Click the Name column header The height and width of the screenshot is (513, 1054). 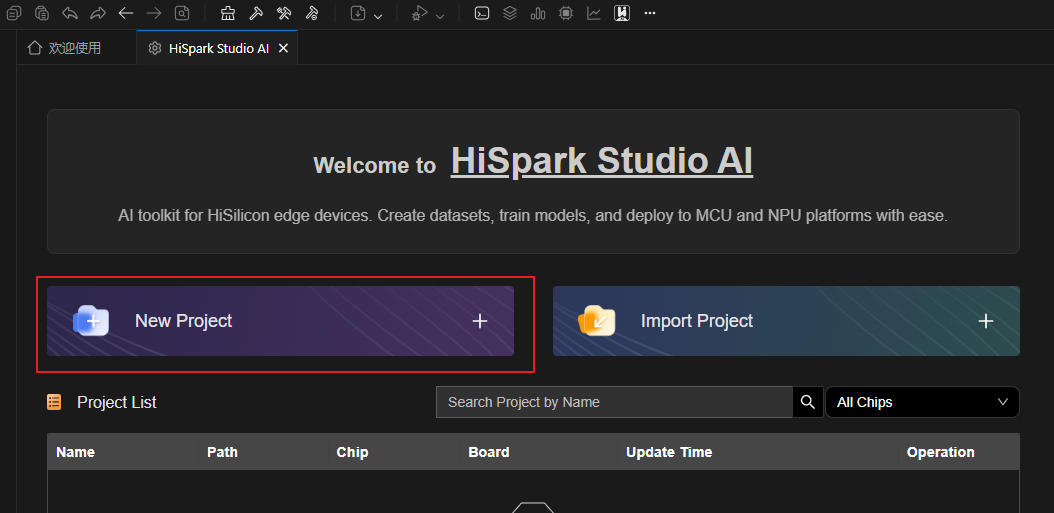tap(75, 452)
